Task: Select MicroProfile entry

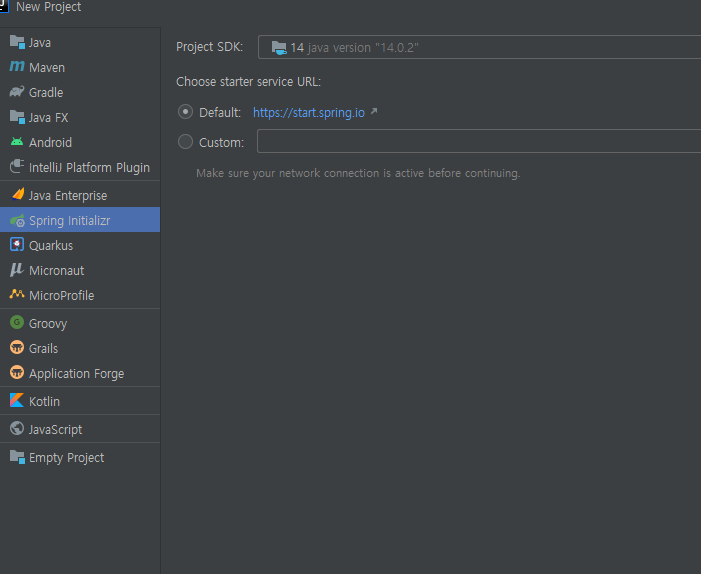Action: (80, 295)
